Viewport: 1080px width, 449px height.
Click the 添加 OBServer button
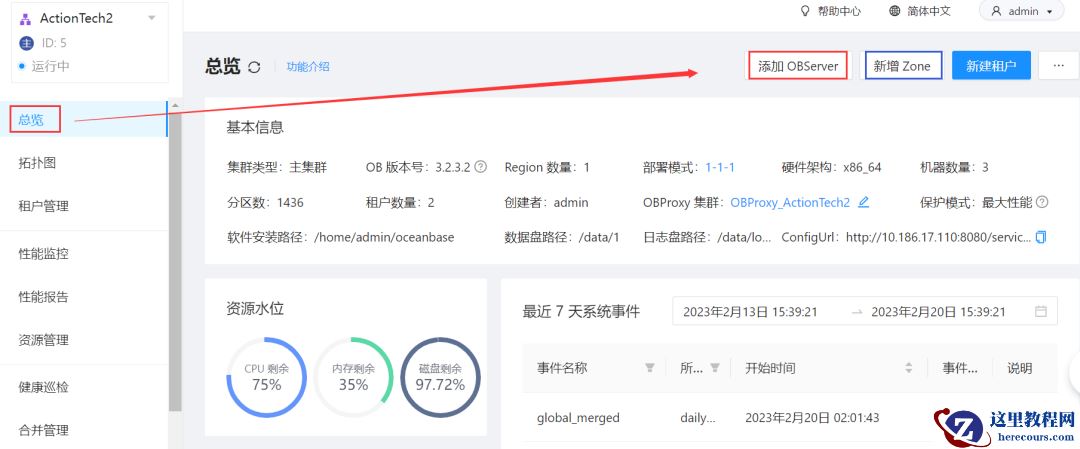(x=798, y=66)
